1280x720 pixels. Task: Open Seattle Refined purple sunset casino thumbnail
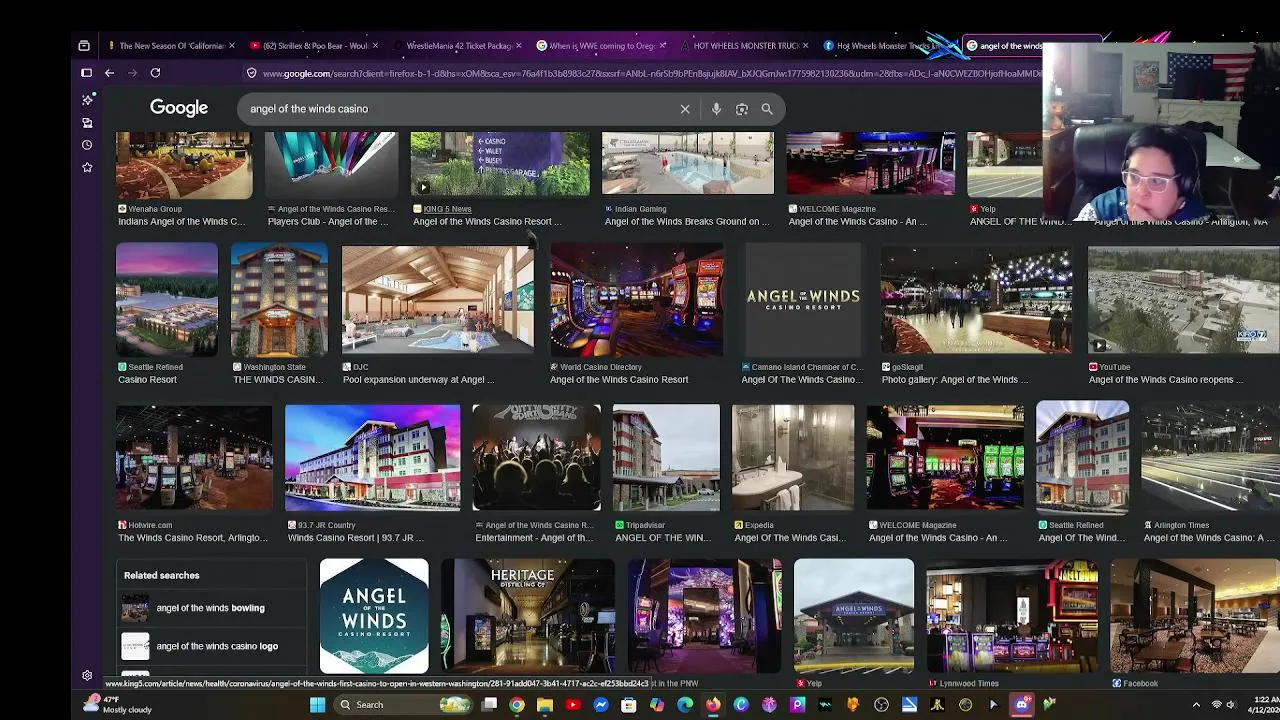[x=167, y=299]
